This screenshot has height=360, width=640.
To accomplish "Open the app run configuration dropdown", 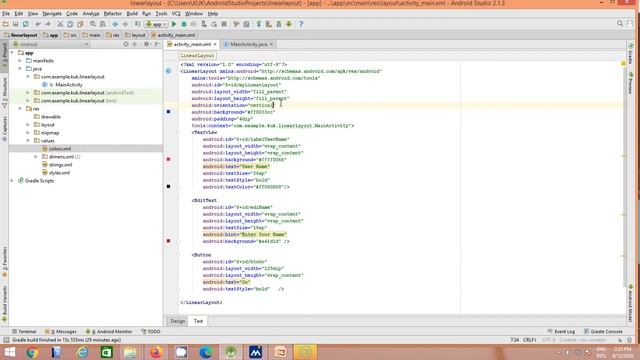I will click(x=156, y=24).
